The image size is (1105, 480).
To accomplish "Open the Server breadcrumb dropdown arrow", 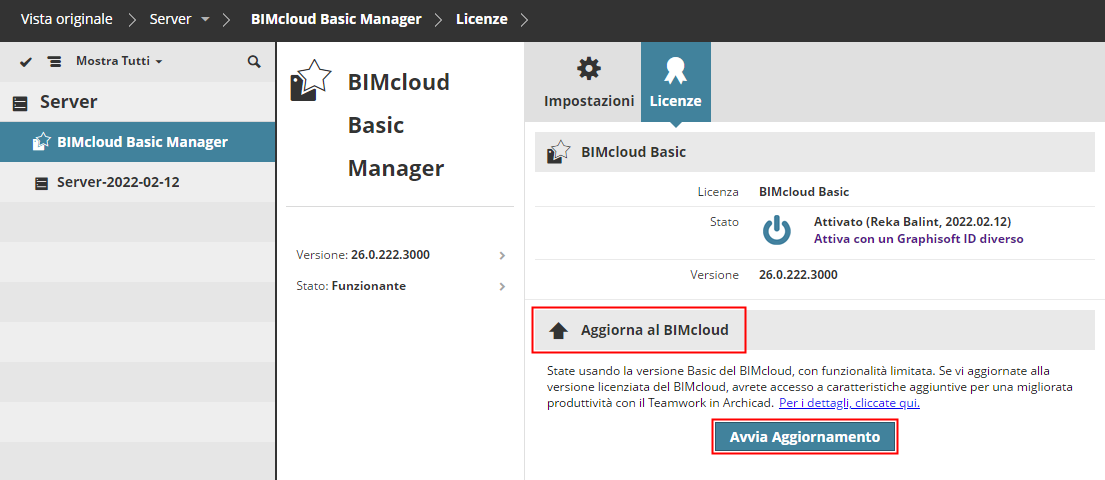I will pos(205,19).
